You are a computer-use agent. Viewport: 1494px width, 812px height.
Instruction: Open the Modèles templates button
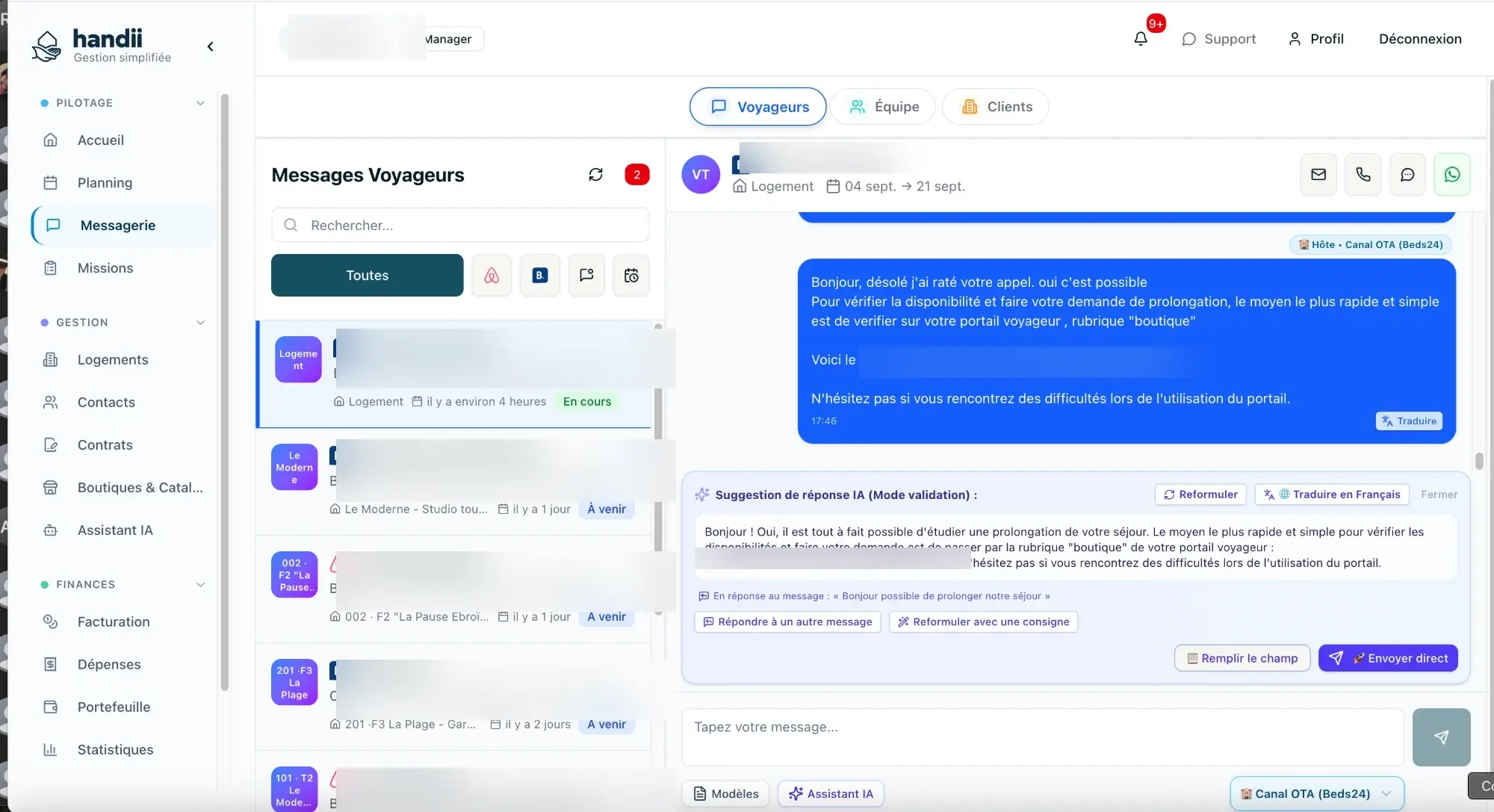coord(726,793)
